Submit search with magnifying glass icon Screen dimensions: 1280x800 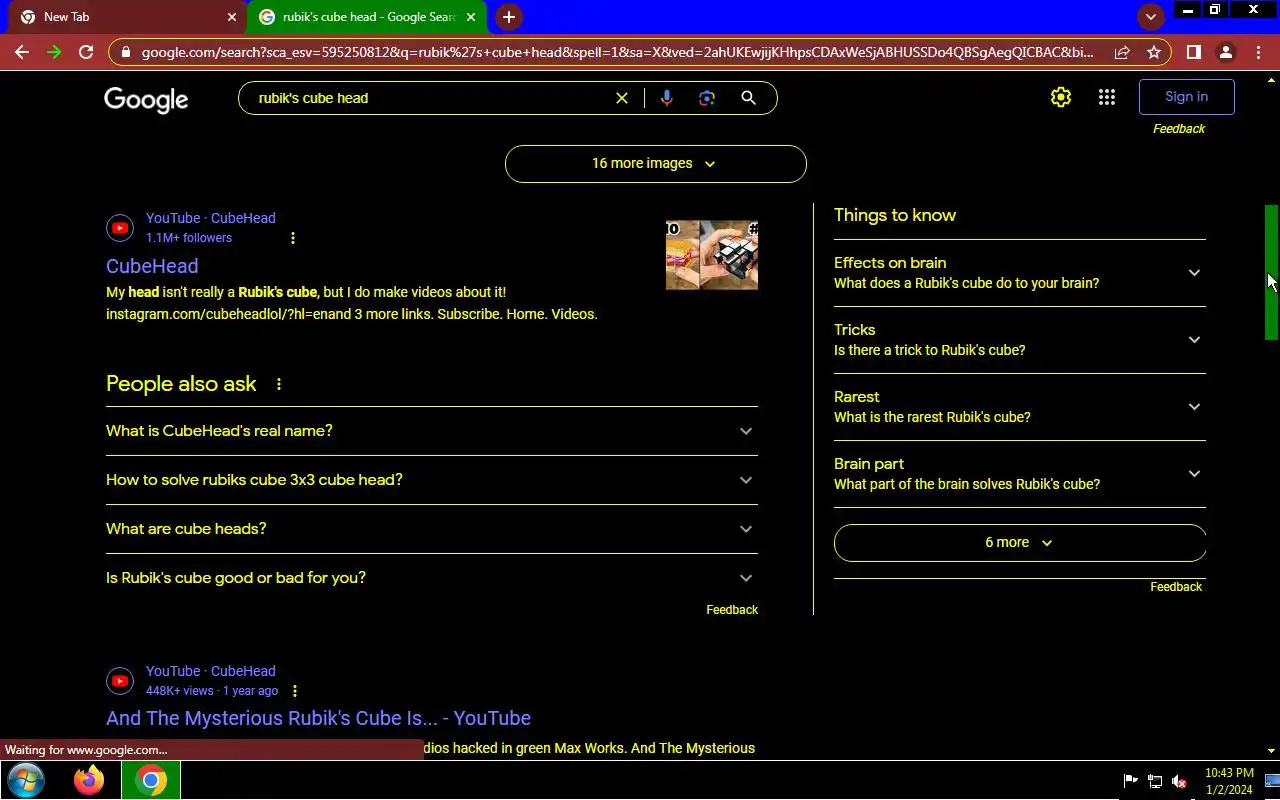pos(748,98)
